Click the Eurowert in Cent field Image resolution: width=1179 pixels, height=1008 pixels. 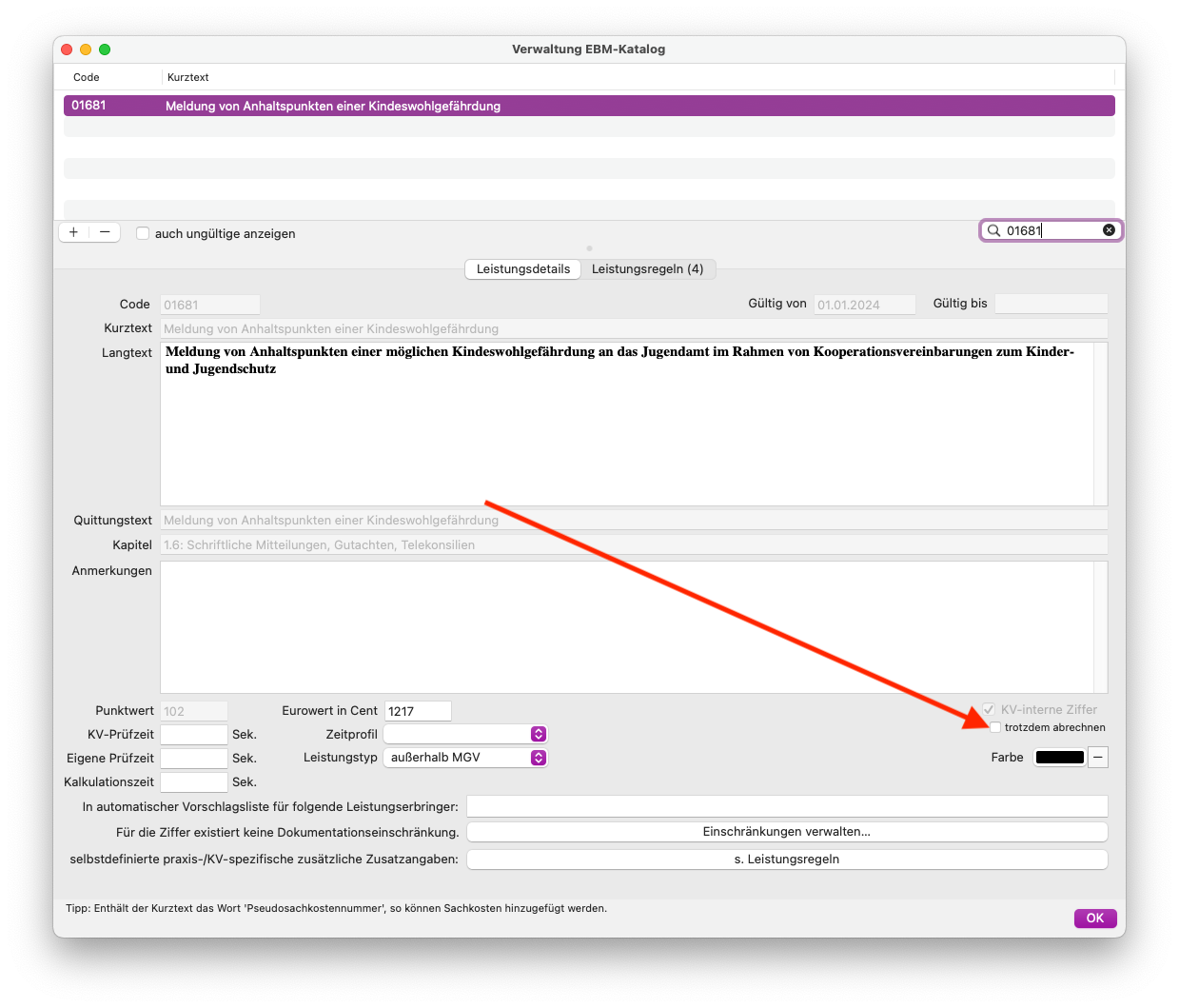418,711
